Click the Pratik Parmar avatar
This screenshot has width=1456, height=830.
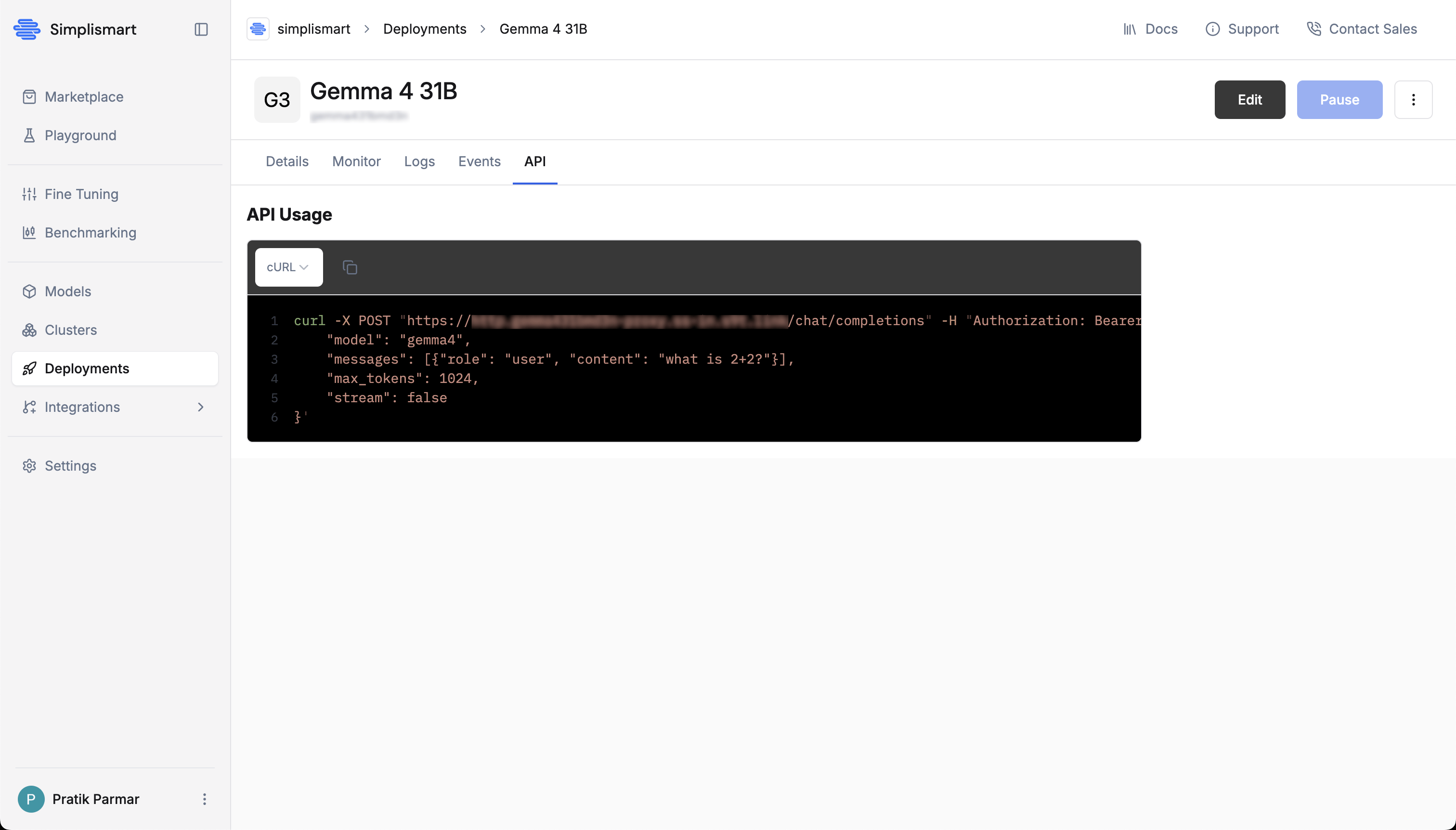31,799
